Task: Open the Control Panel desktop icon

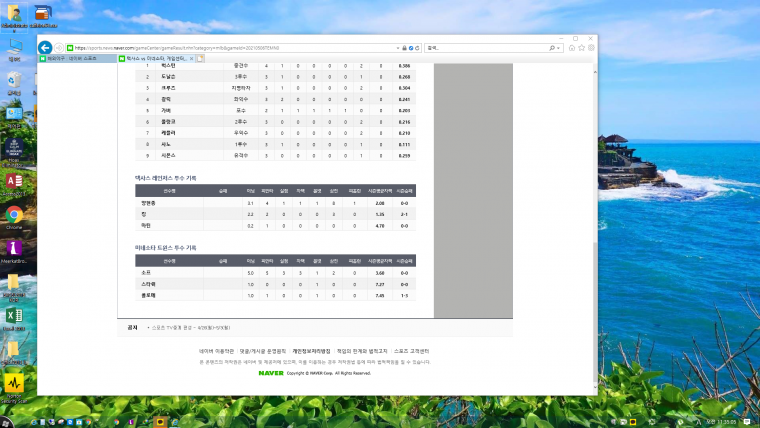Action: point(14,117)
